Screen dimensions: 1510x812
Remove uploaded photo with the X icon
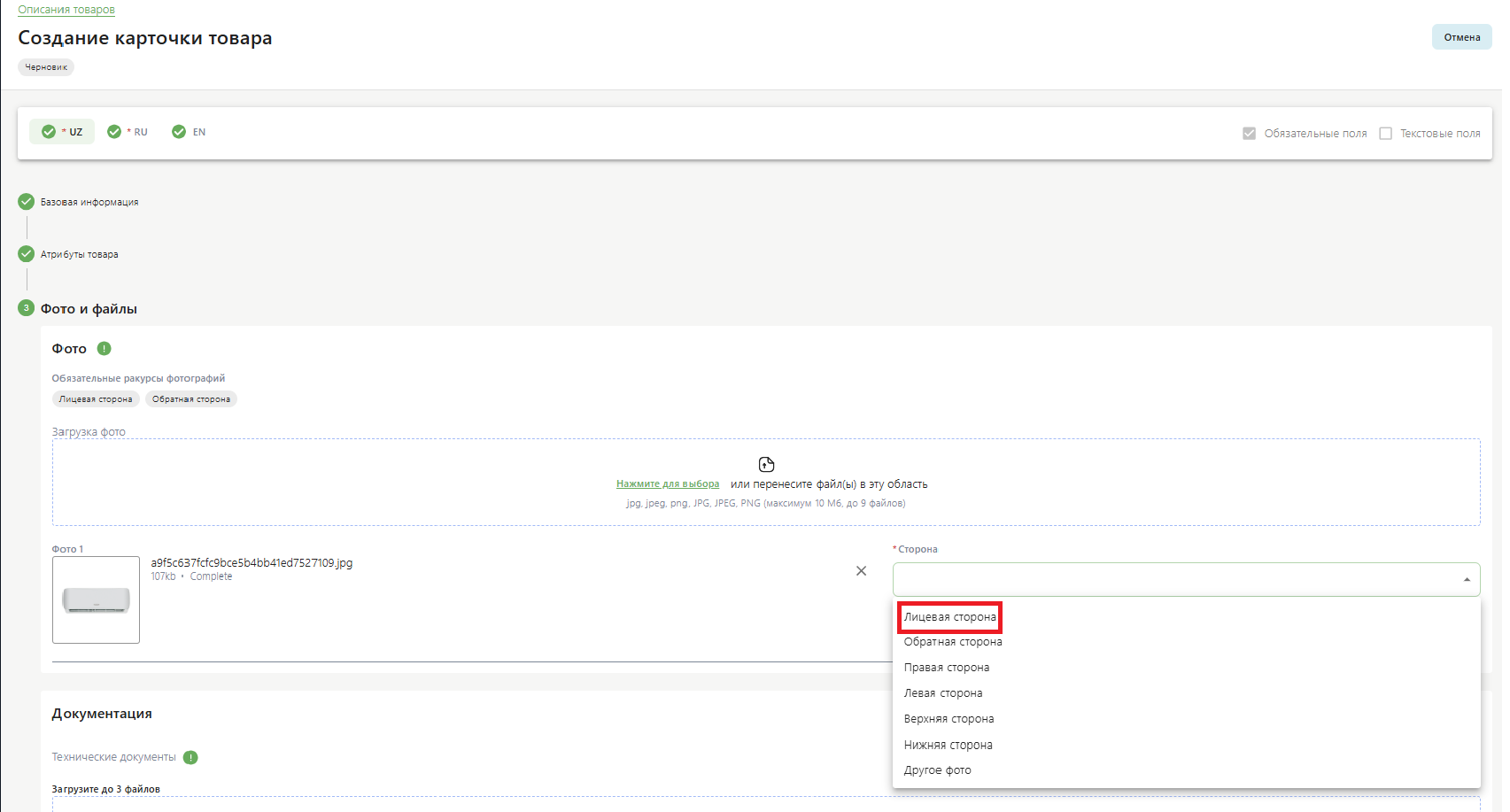click(x=861, y=571)
